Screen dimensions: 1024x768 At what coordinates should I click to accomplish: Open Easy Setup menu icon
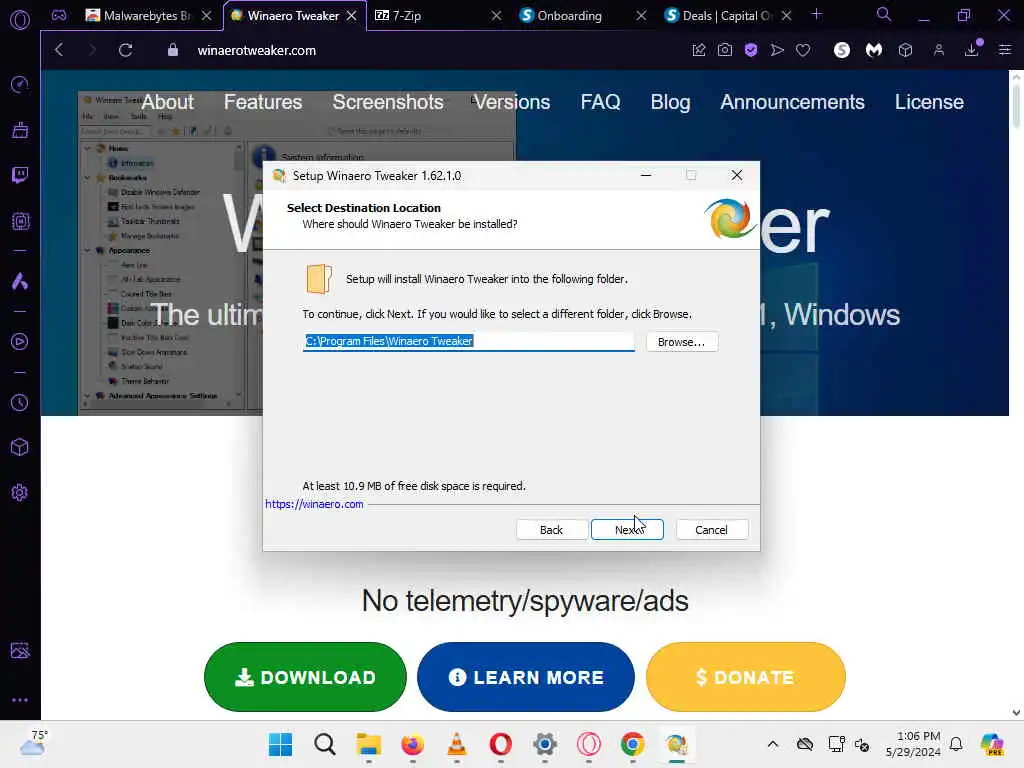tap(1004, 50)
